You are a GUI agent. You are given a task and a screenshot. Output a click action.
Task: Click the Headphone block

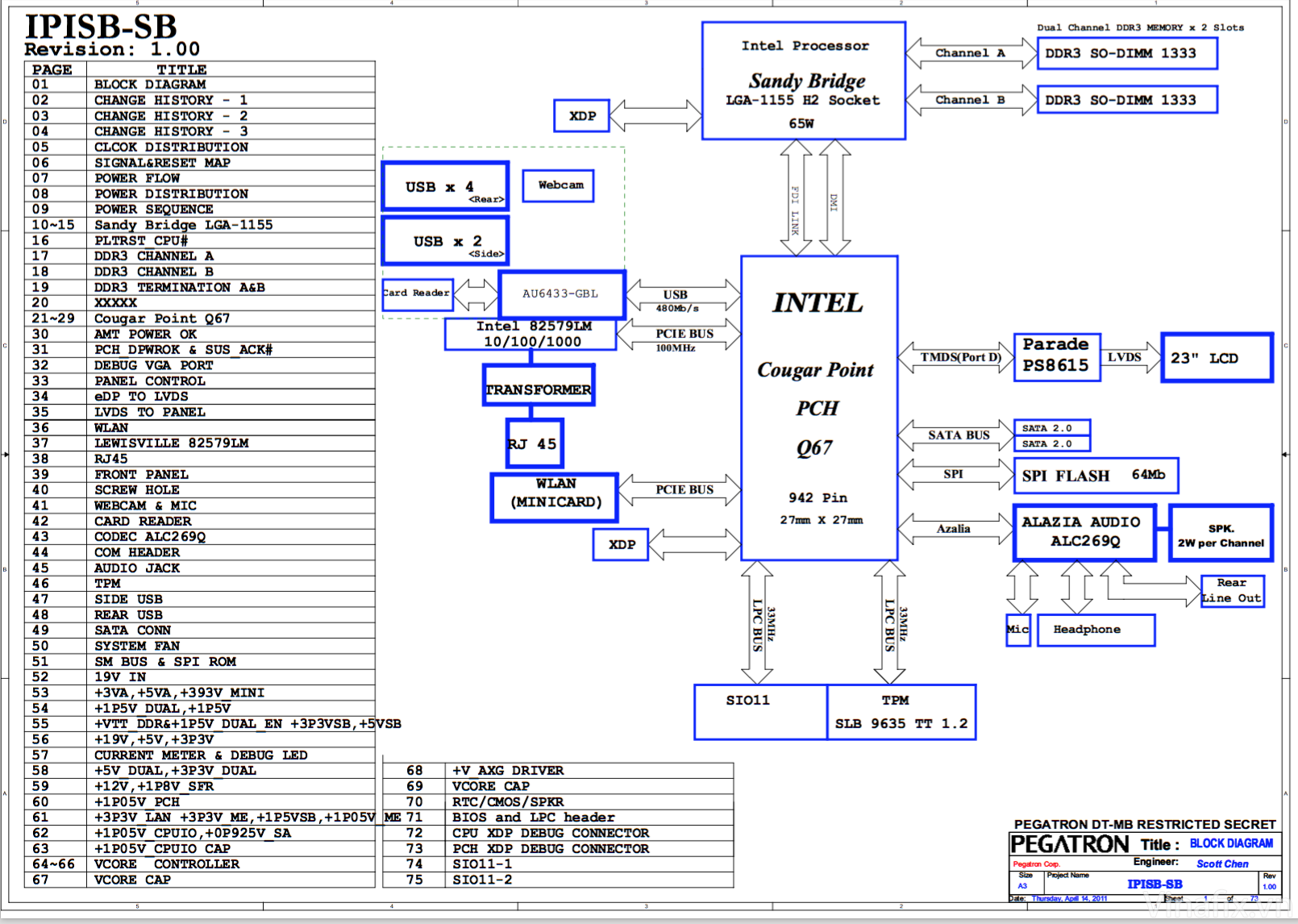point(1096,630)
